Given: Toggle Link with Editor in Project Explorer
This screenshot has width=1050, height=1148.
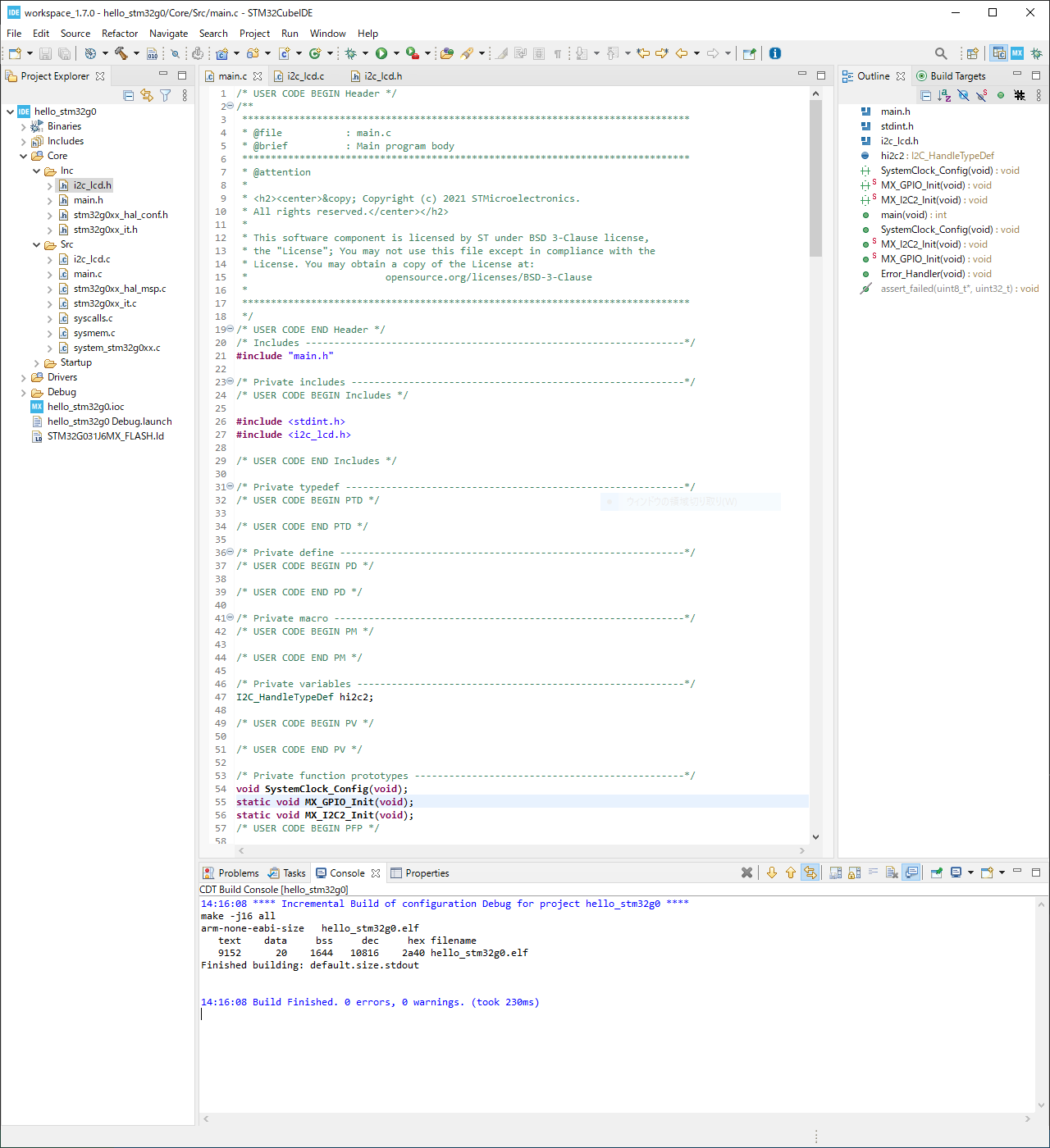Looking at the screenshot, I should (147, 95).
